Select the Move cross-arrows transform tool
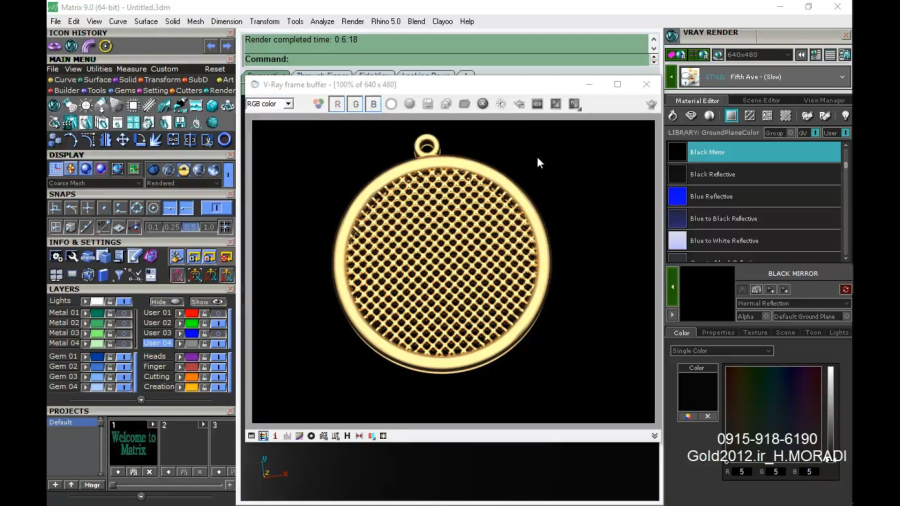 coord(123,139)
